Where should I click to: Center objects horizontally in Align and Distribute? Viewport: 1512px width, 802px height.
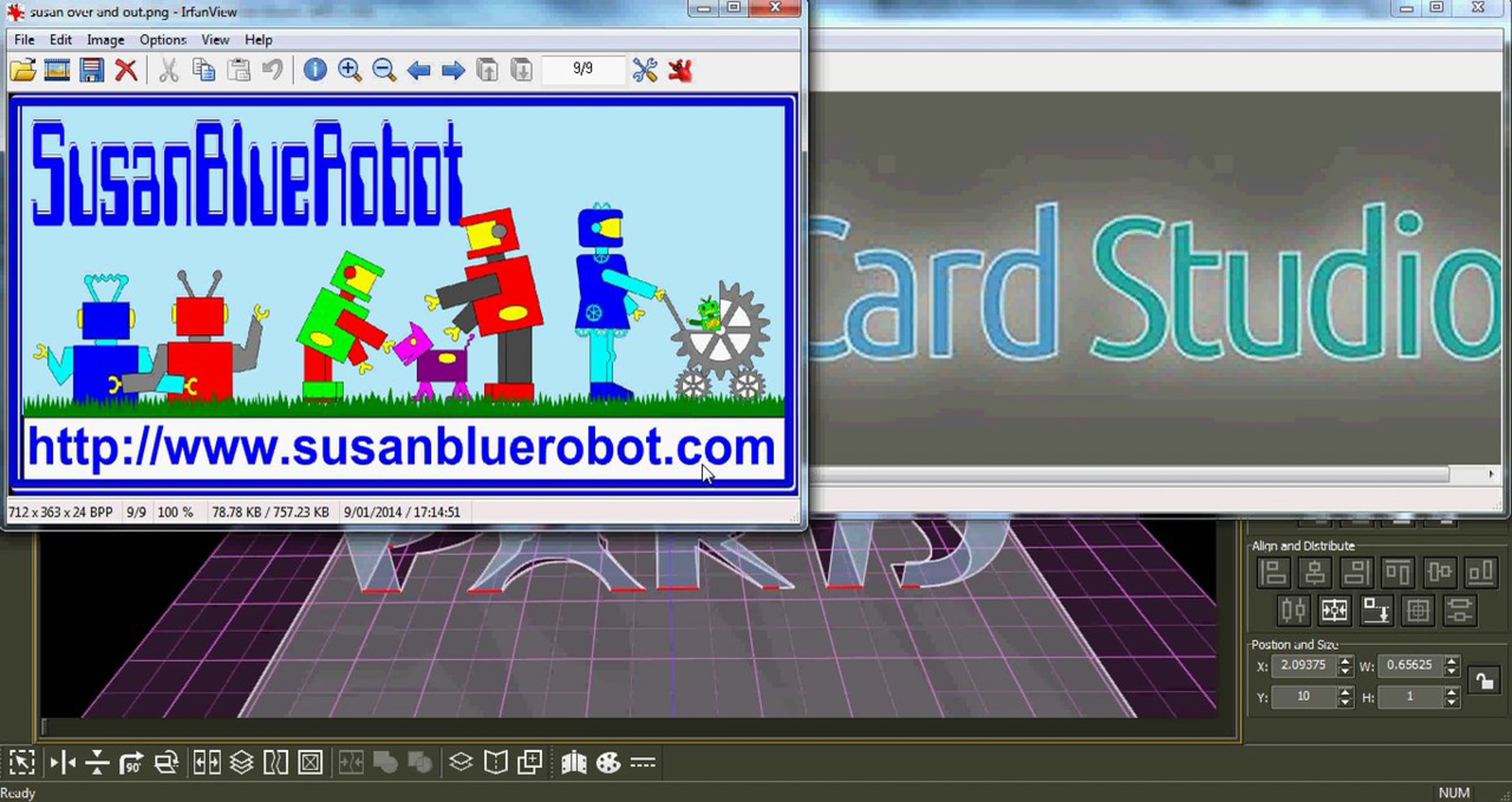coord(1315,573)
